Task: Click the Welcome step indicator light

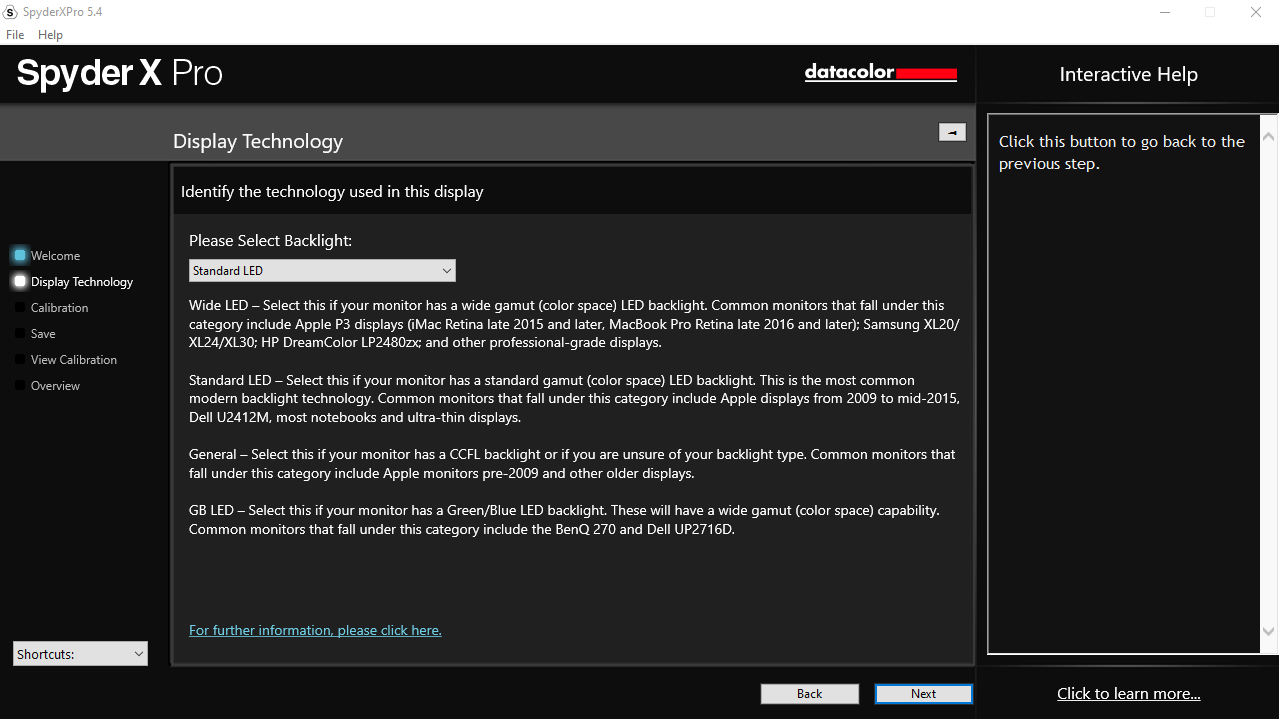Action: point(20,255)
